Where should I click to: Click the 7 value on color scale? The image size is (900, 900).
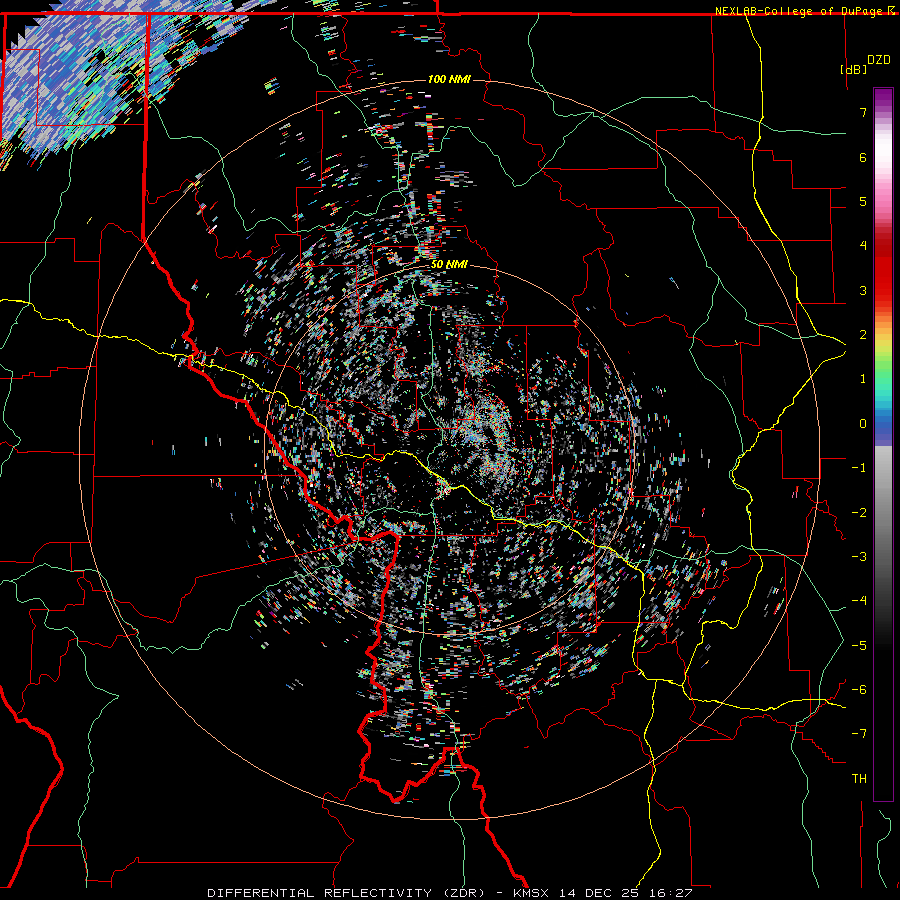863,112
